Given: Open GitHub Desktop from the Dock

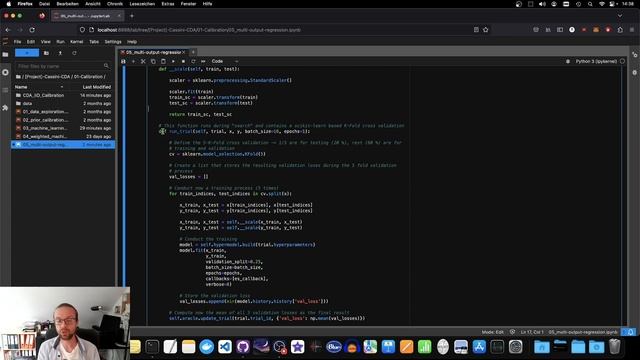Looking at the screenshot, I should pyautogui.click(x=243, y=347).
